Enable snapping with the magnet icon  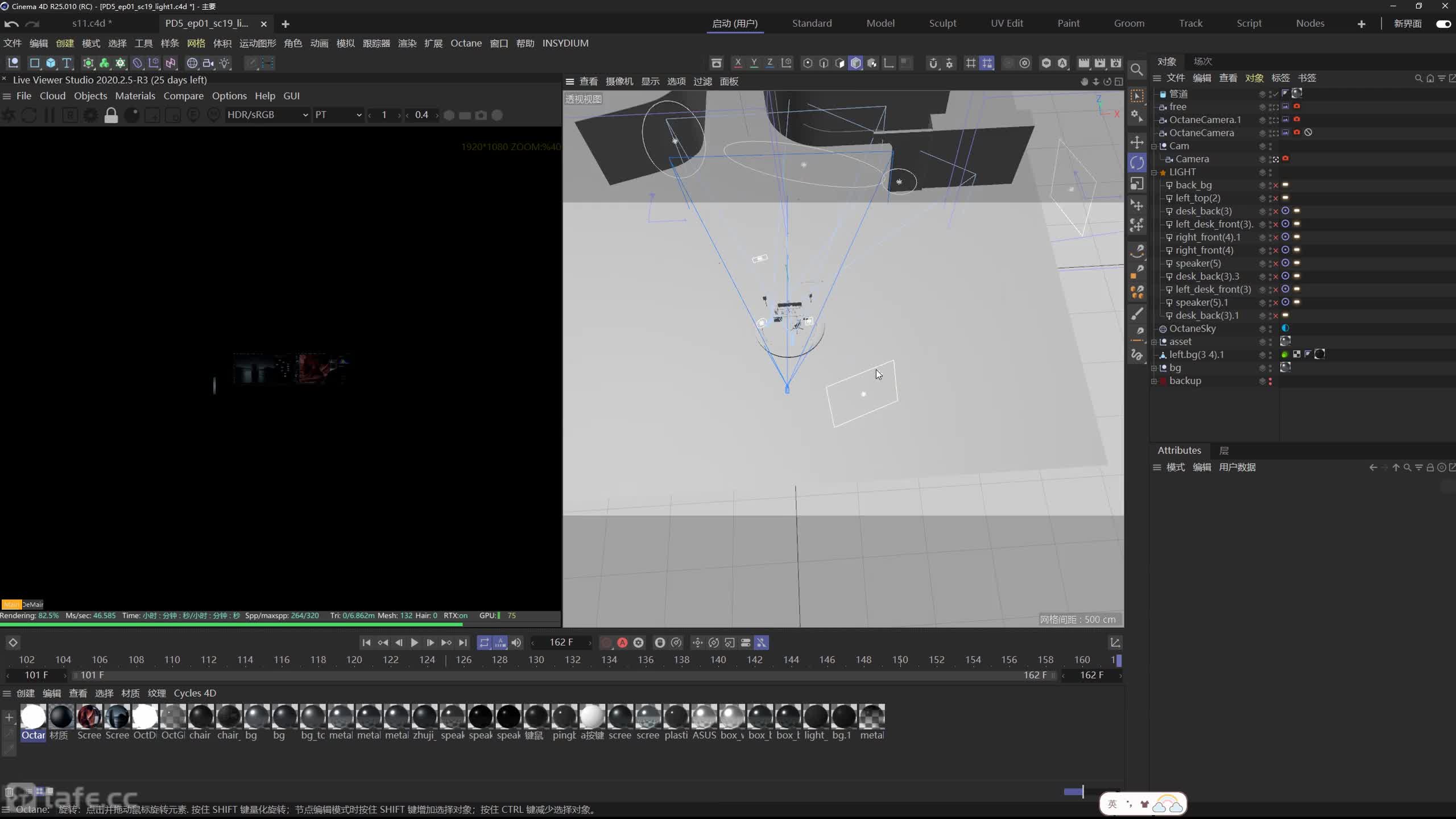[933, 63]
